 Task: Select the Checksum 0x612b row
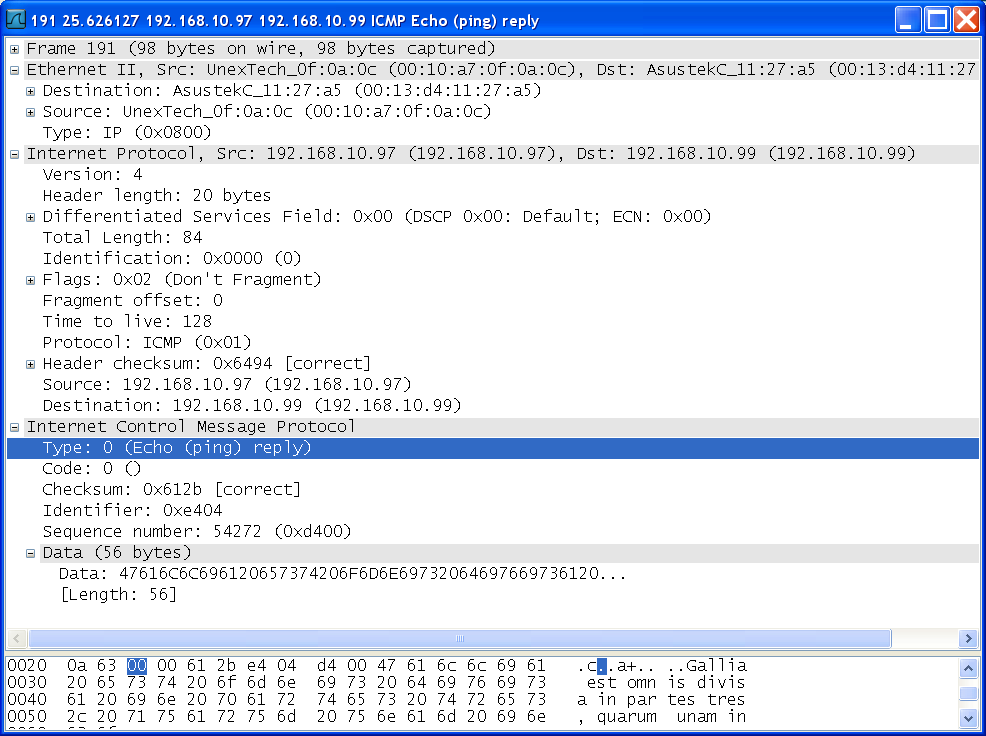pyautogui.click(x=172, y=489)
